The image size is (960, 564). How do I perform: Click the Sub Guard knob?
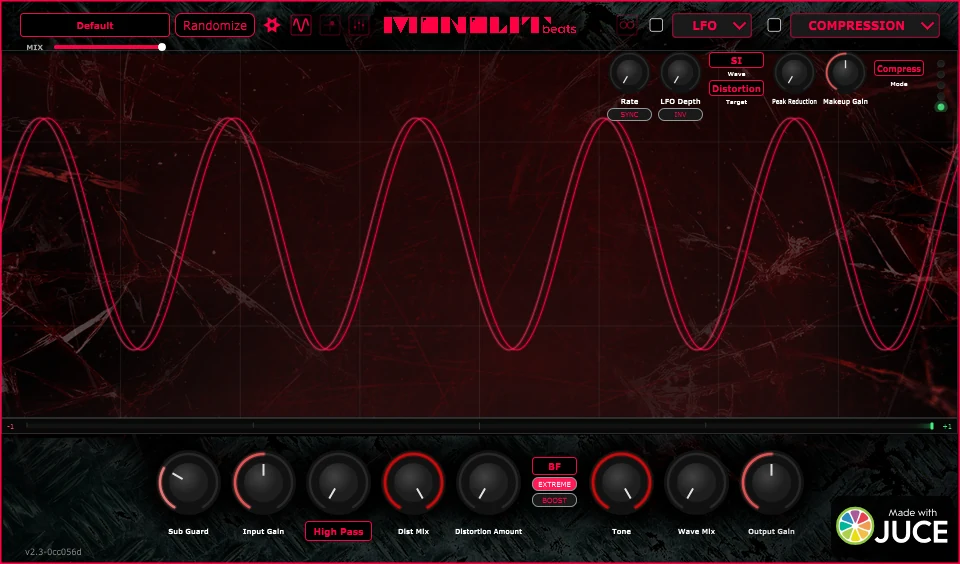188,483
